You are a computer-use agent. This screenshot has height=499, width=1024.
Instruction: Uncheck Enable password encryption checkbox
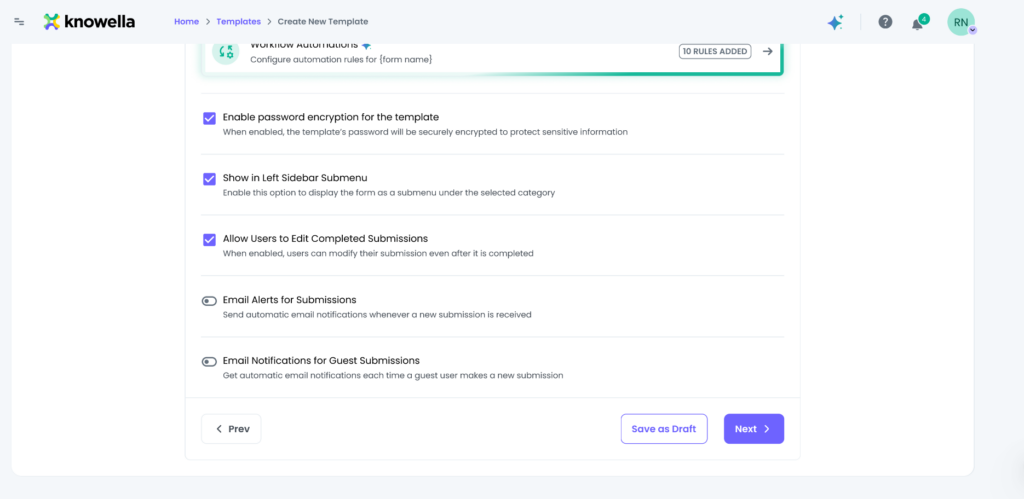209,118
